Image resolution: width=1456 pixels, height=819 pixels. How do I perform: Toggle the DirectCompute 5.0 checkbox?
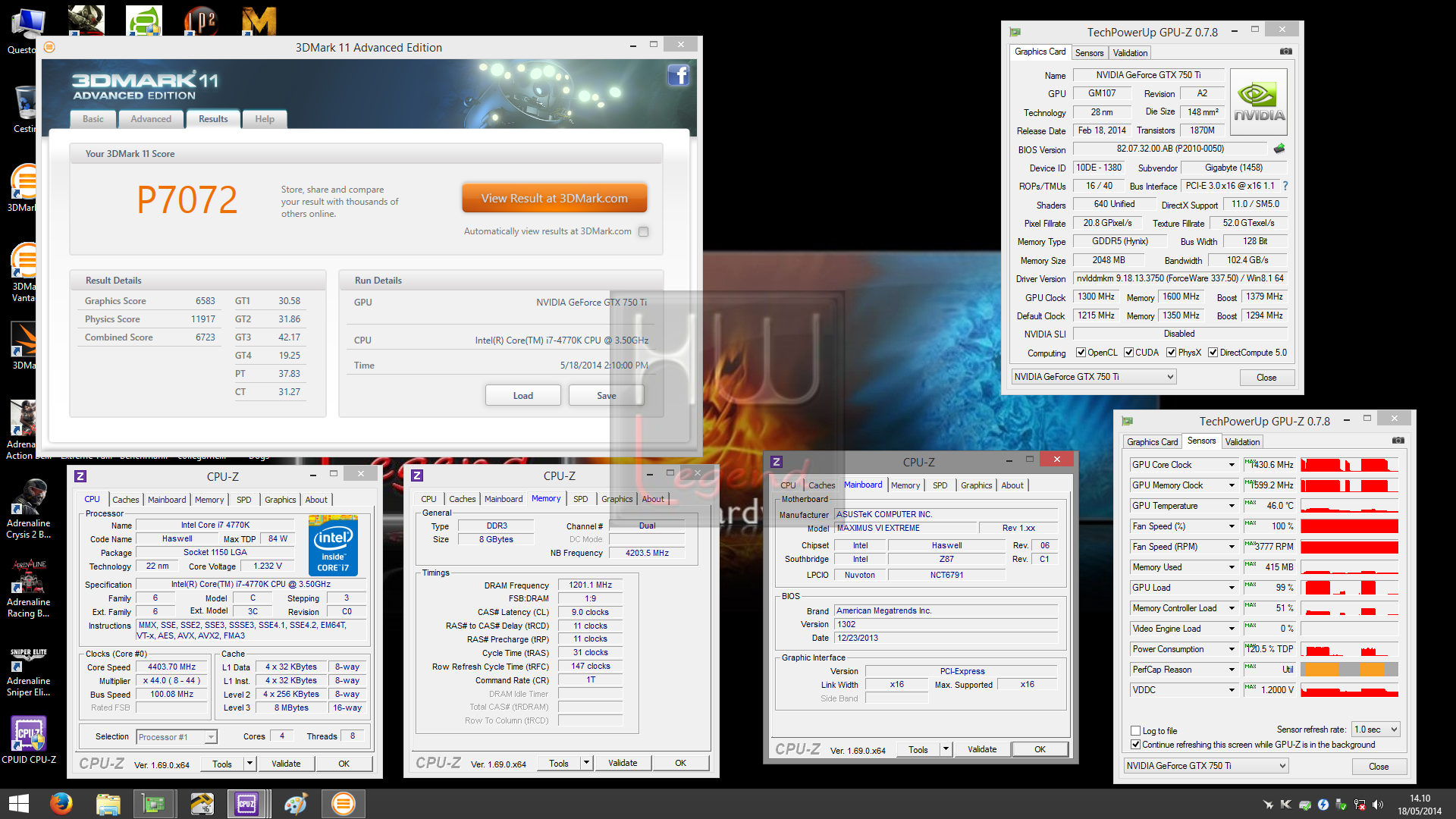click(1213, 353)
